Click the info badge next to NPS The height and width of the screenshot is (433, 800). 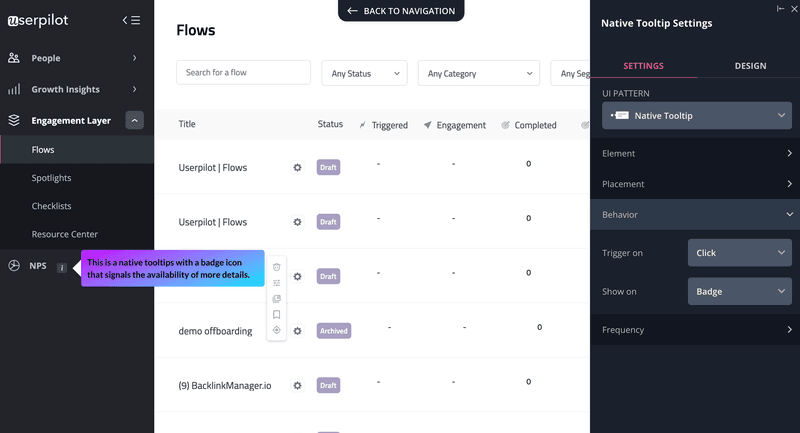coord(62,267)
